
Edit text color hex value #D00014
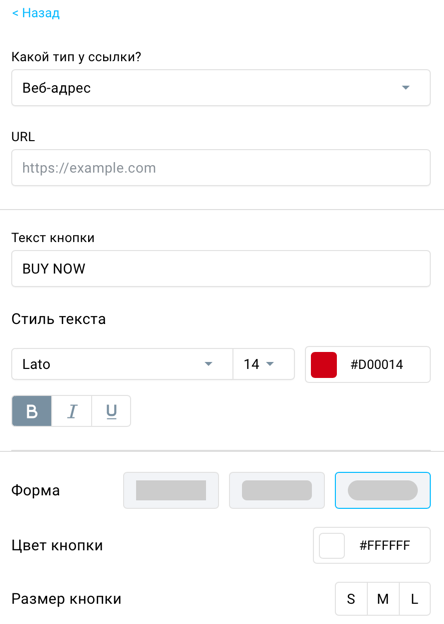pyautogui.click(x=377, y=365)
